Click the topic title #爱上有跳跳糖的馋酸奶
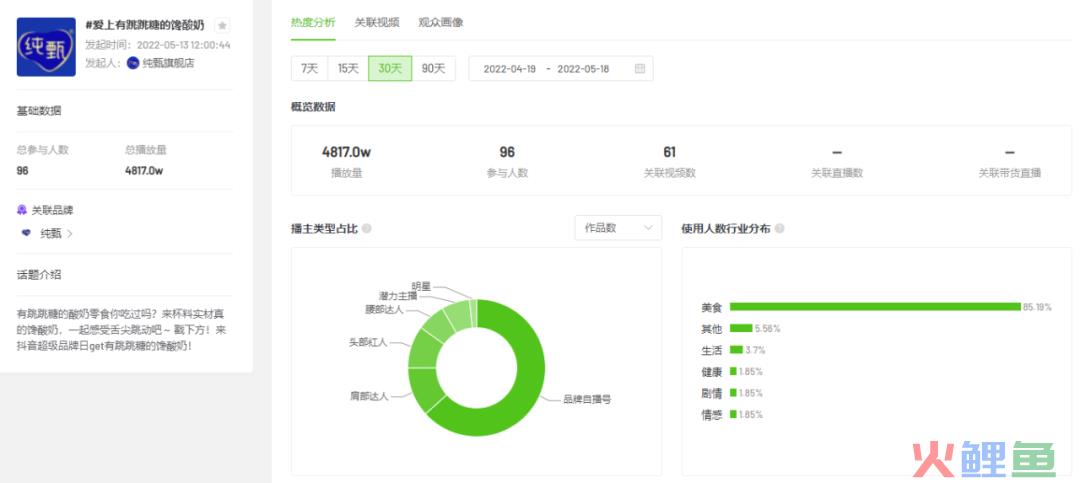 [x=145, y=25]
